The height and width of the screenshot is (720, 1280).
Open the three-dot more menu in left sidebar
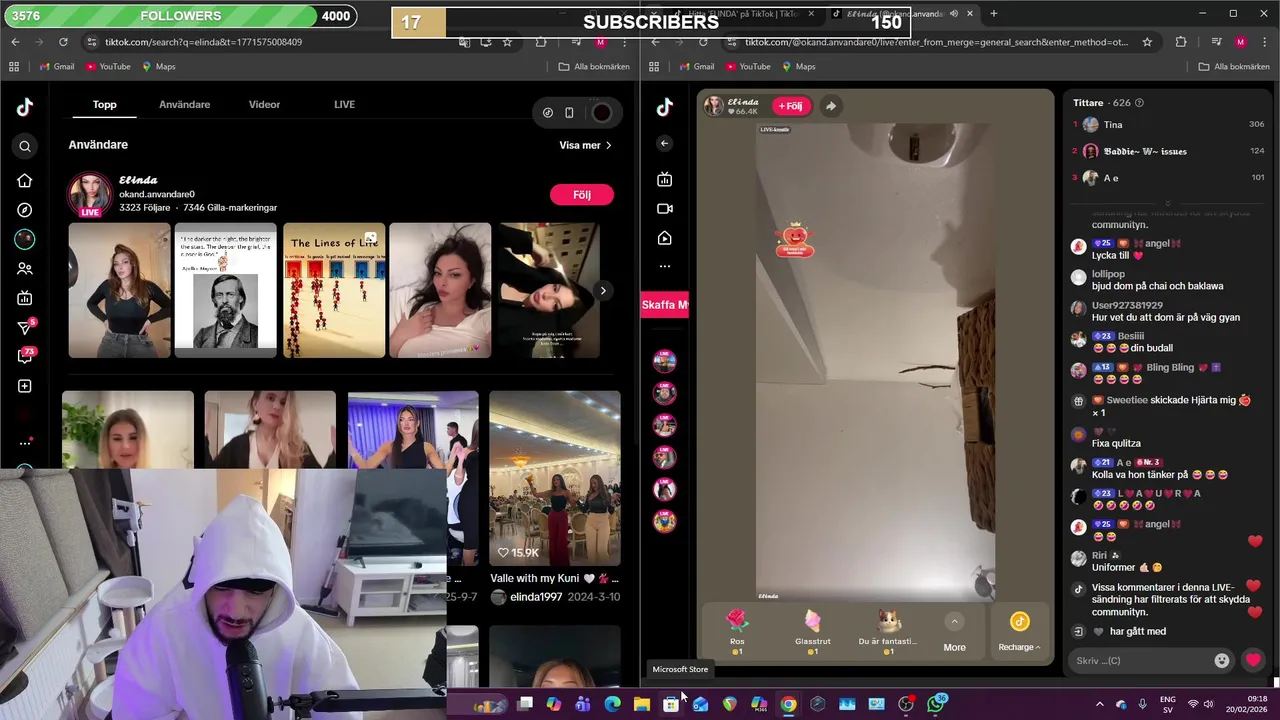click(25, 443)
